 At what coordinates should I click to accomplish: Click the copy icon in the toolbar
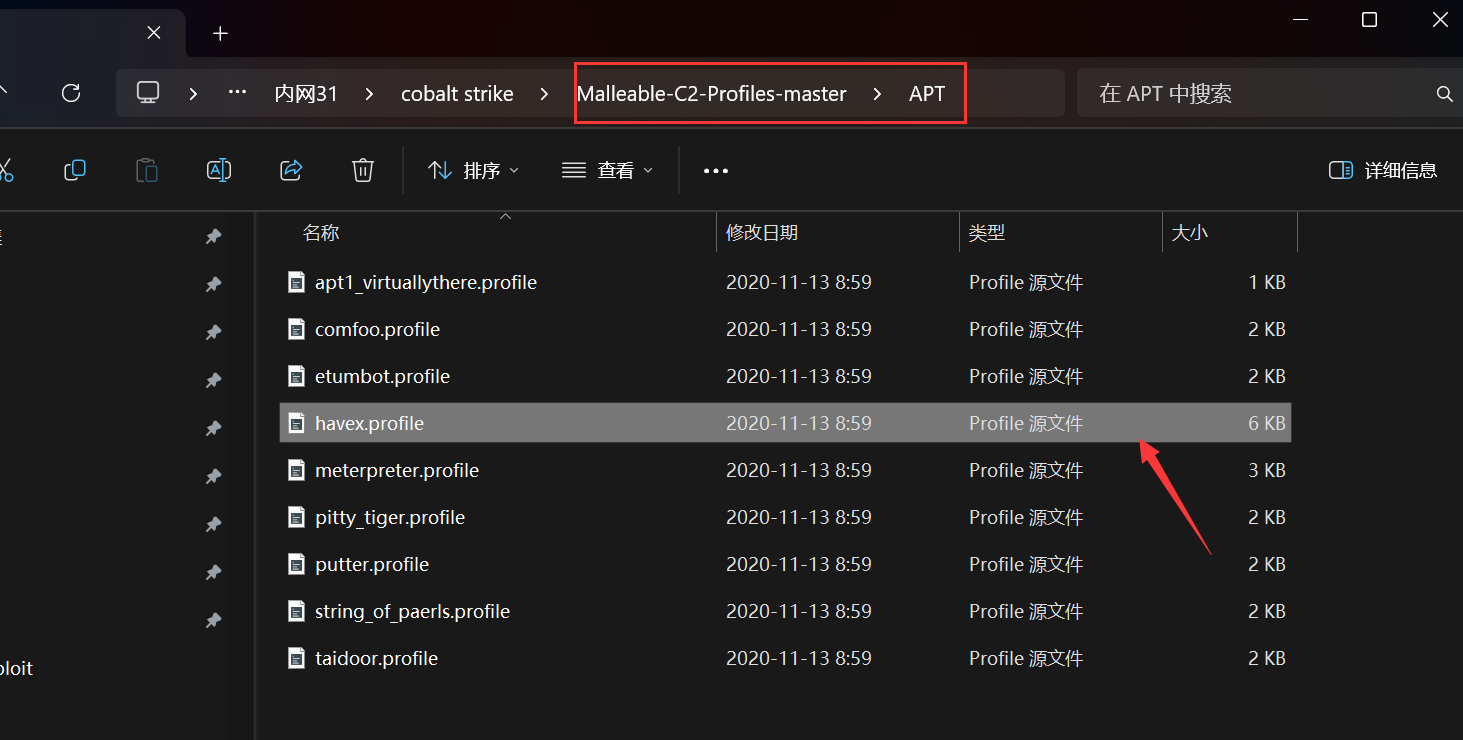75,170
